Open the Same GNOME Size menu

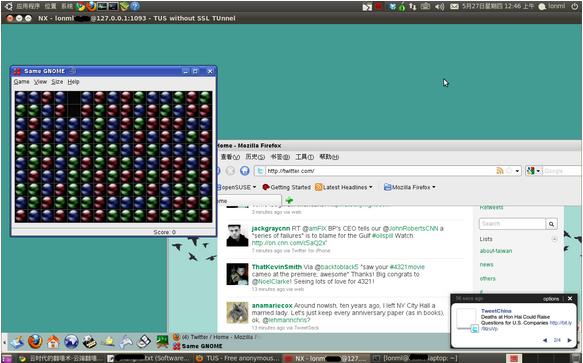(57, 81)
